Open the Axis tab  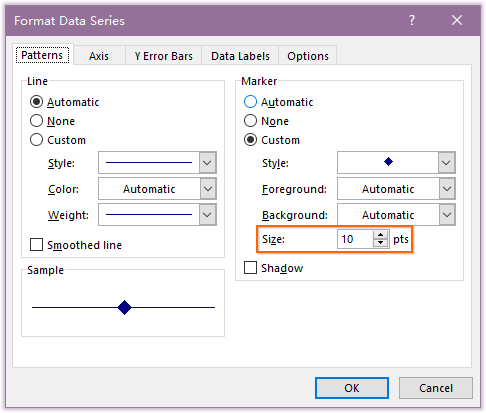pos(99,56)
